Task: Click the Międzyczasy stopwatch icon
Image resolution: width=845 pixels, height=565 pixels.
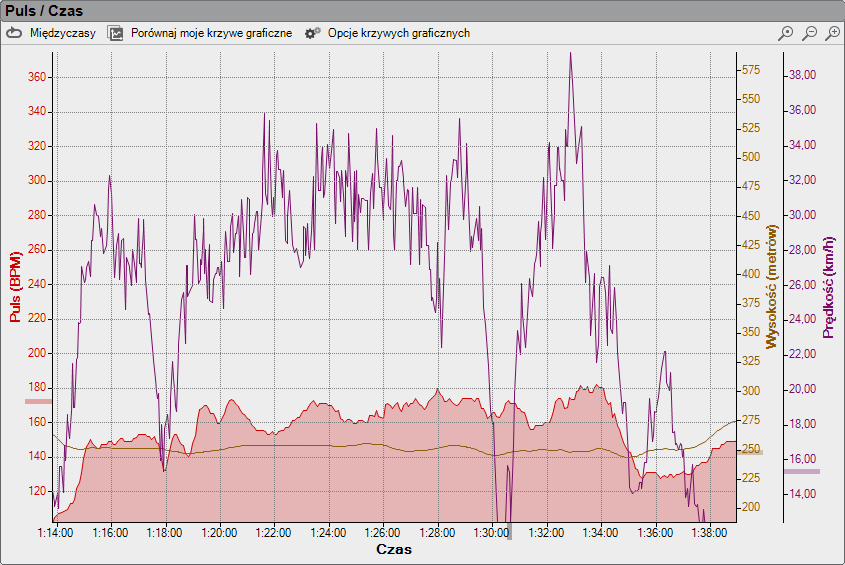Action: pyautogui.click(x=14, y=33)
